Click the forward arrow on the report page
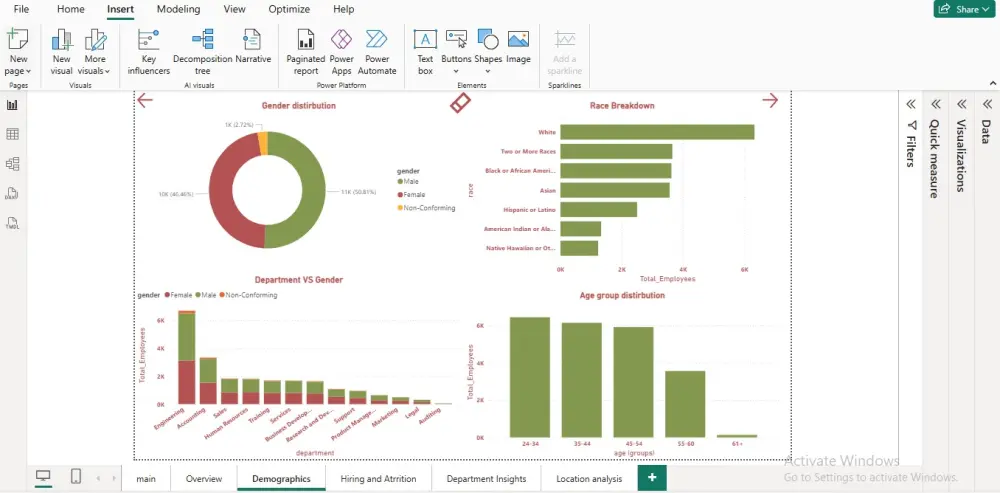Image resolution: width=1000 pixels, height=493 pixels. 770,100
